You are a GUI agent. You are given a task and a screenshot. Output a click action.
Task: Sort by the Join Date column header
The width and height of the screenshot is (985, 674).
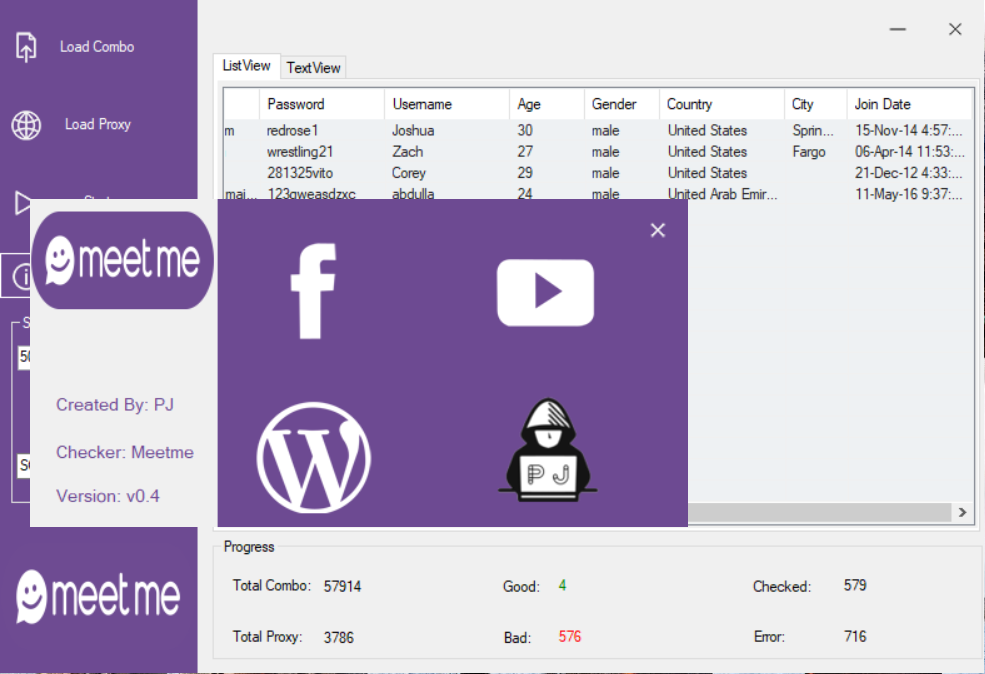click(x=909, y=104)
